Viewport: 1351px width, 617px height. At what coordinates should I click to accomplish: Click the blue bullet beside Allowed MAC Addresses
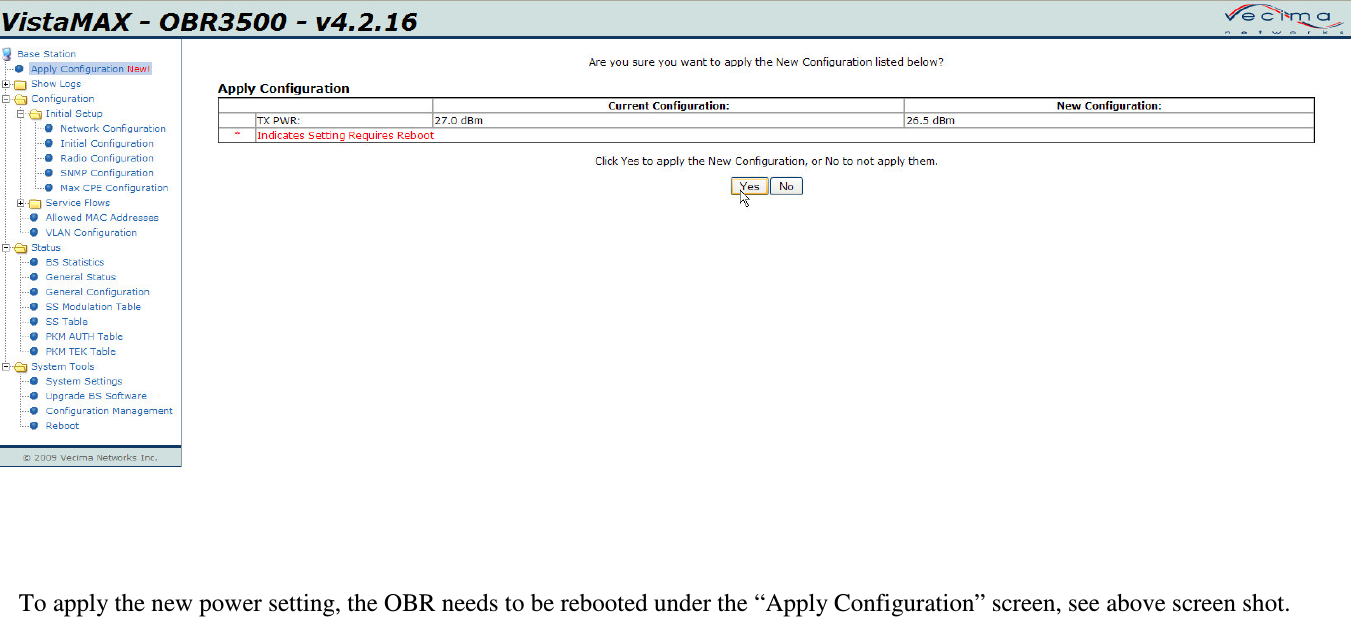point(34,218)
